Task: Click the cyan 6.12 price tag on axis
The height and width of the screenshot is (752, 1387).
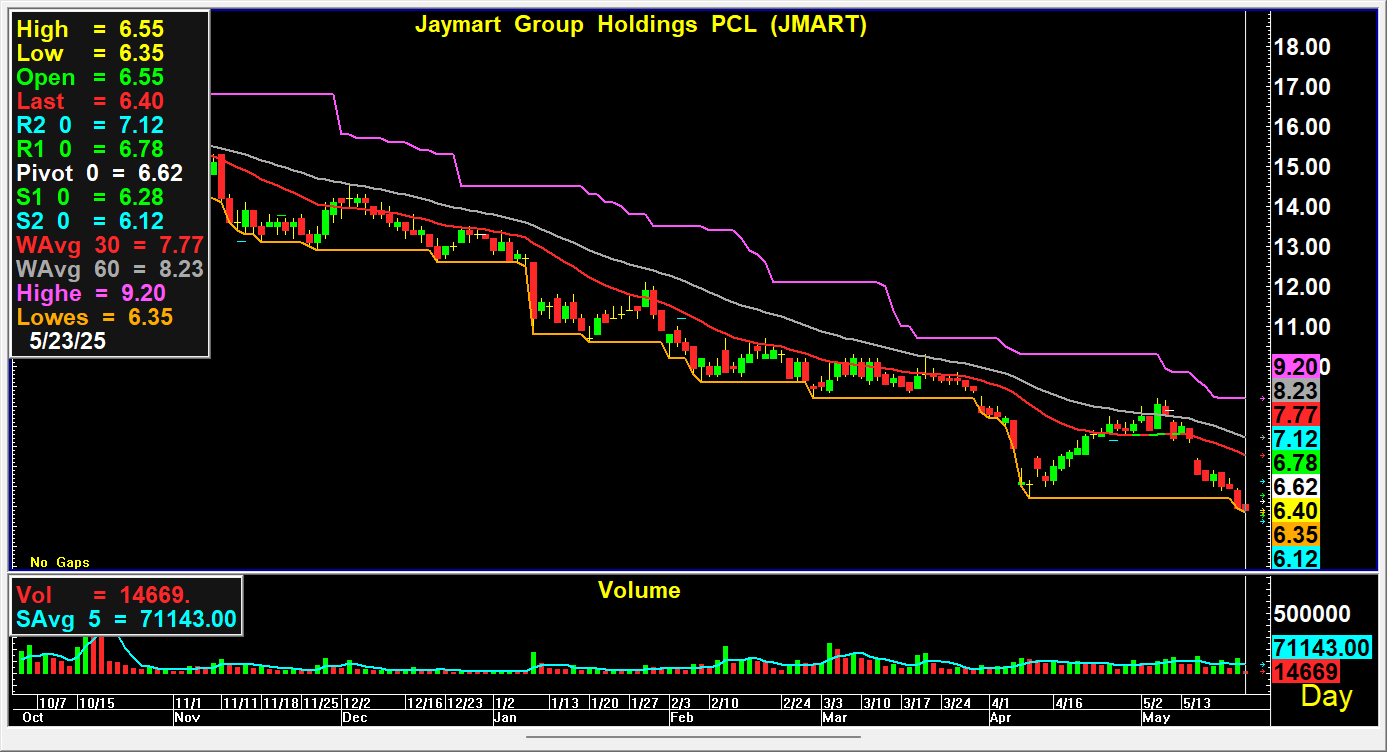Action: tap(1296, 558)
